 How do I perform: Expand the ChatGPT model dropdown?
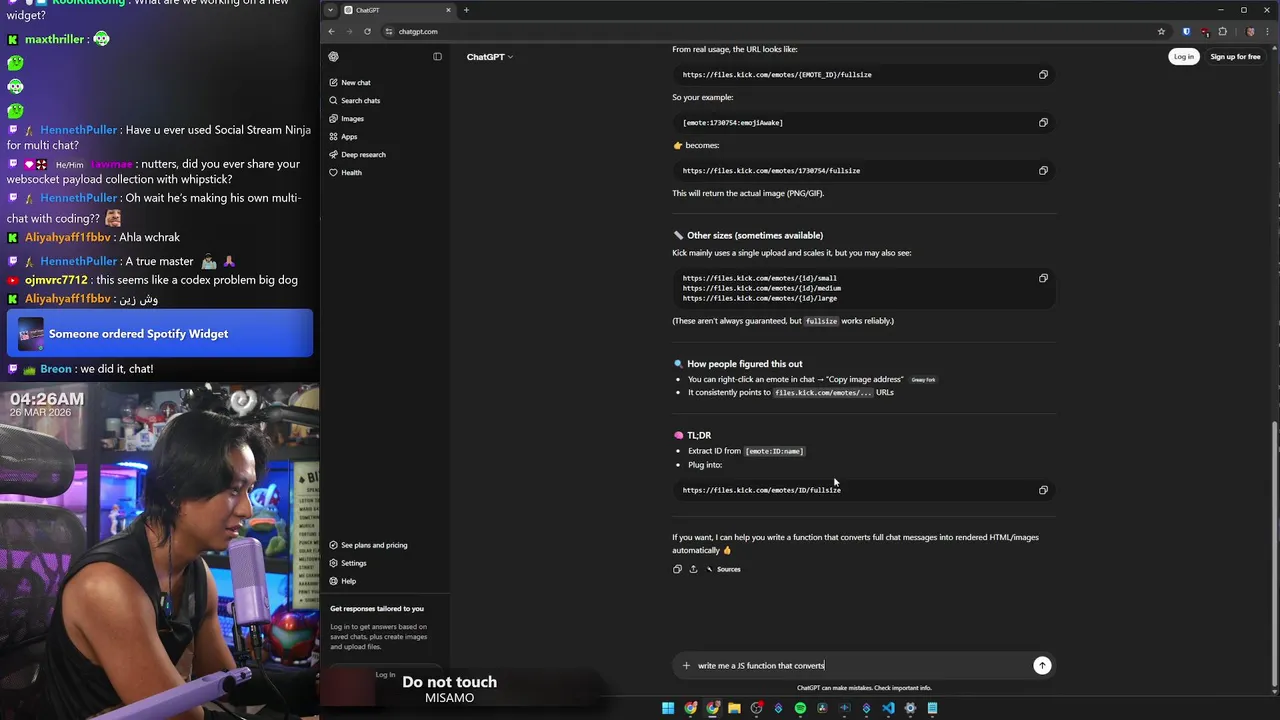490,57
